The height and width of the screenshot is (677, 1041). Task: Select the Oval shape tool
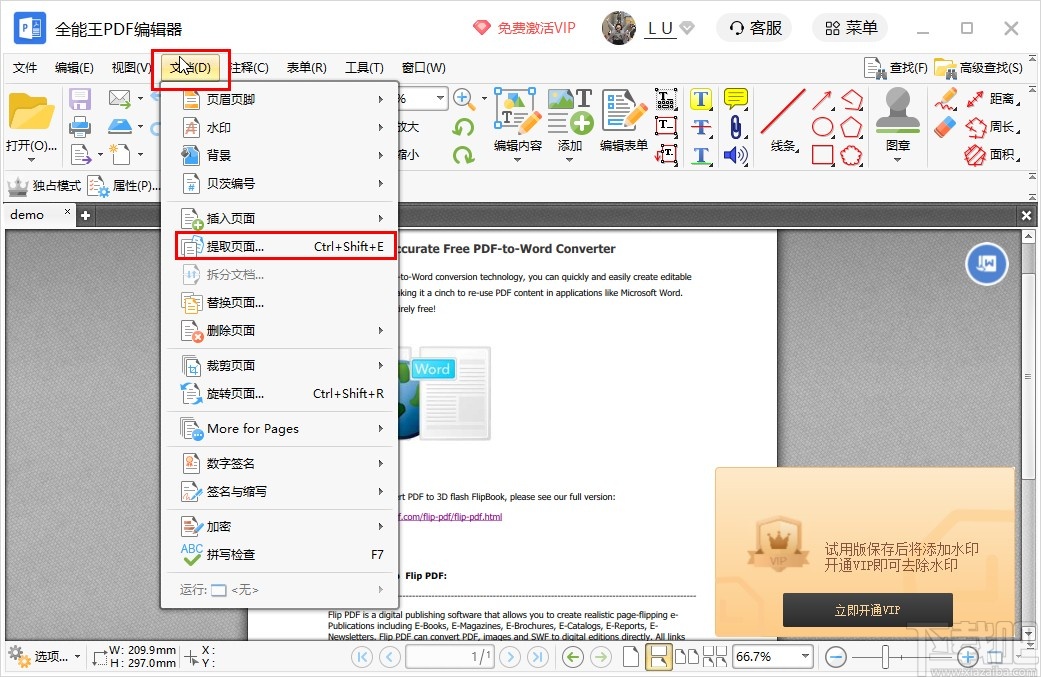(x=823, y=127)
